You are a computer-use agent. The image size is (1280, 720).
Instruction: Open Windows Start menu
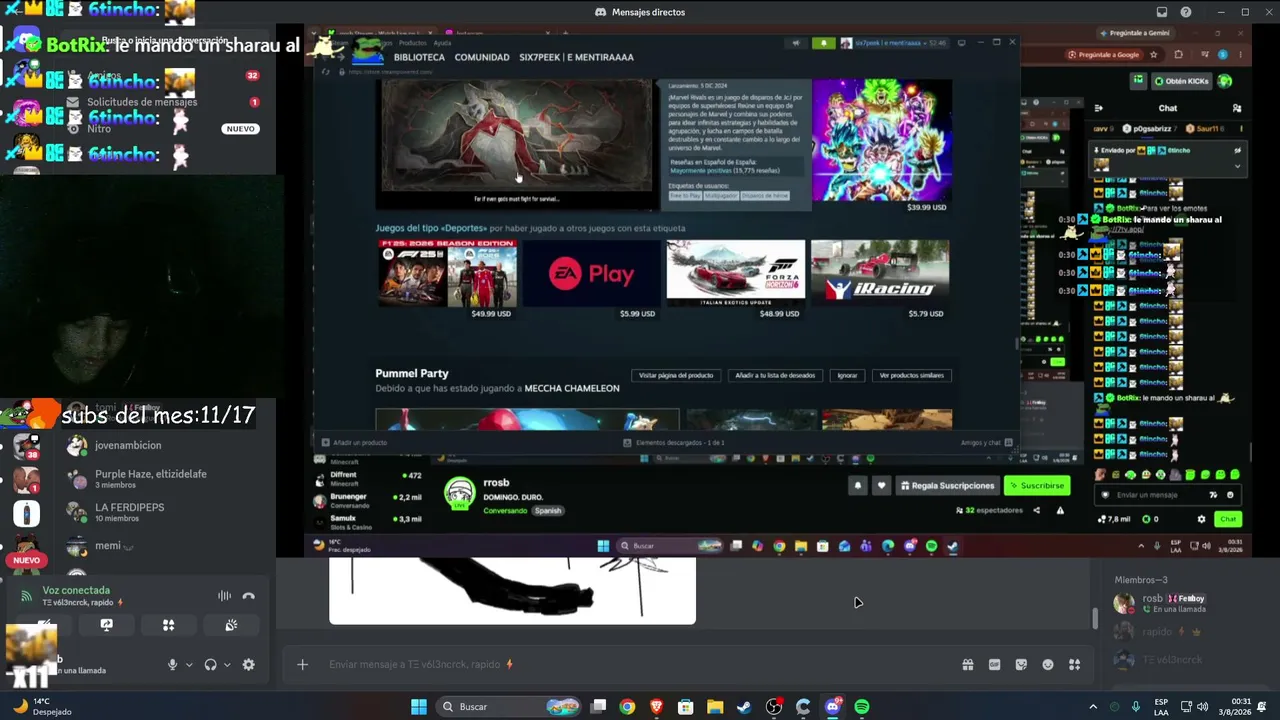pyautogui.click(x=419, y=707)
